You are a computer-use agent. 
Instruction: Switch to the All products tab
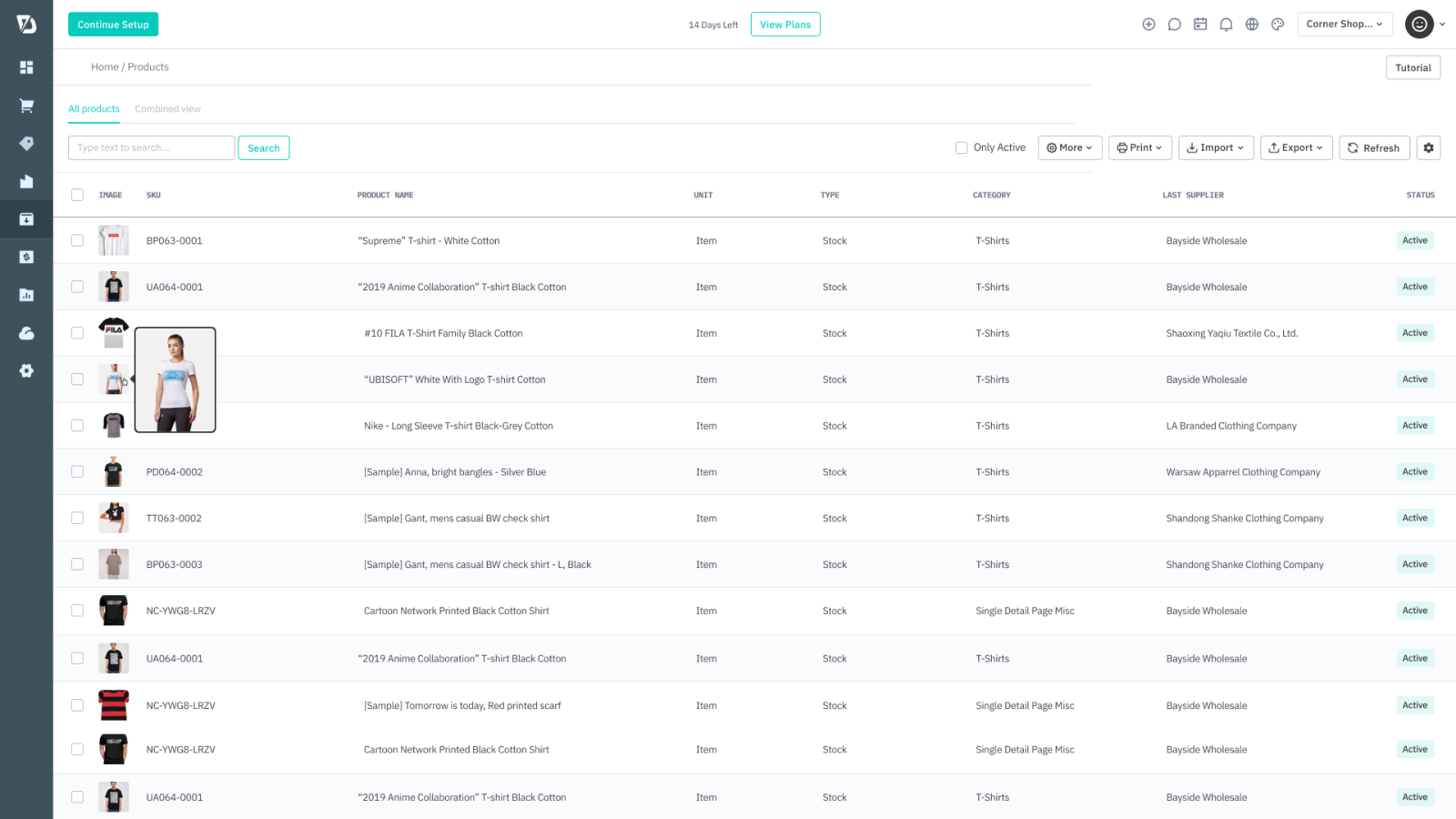coord(94,109)
